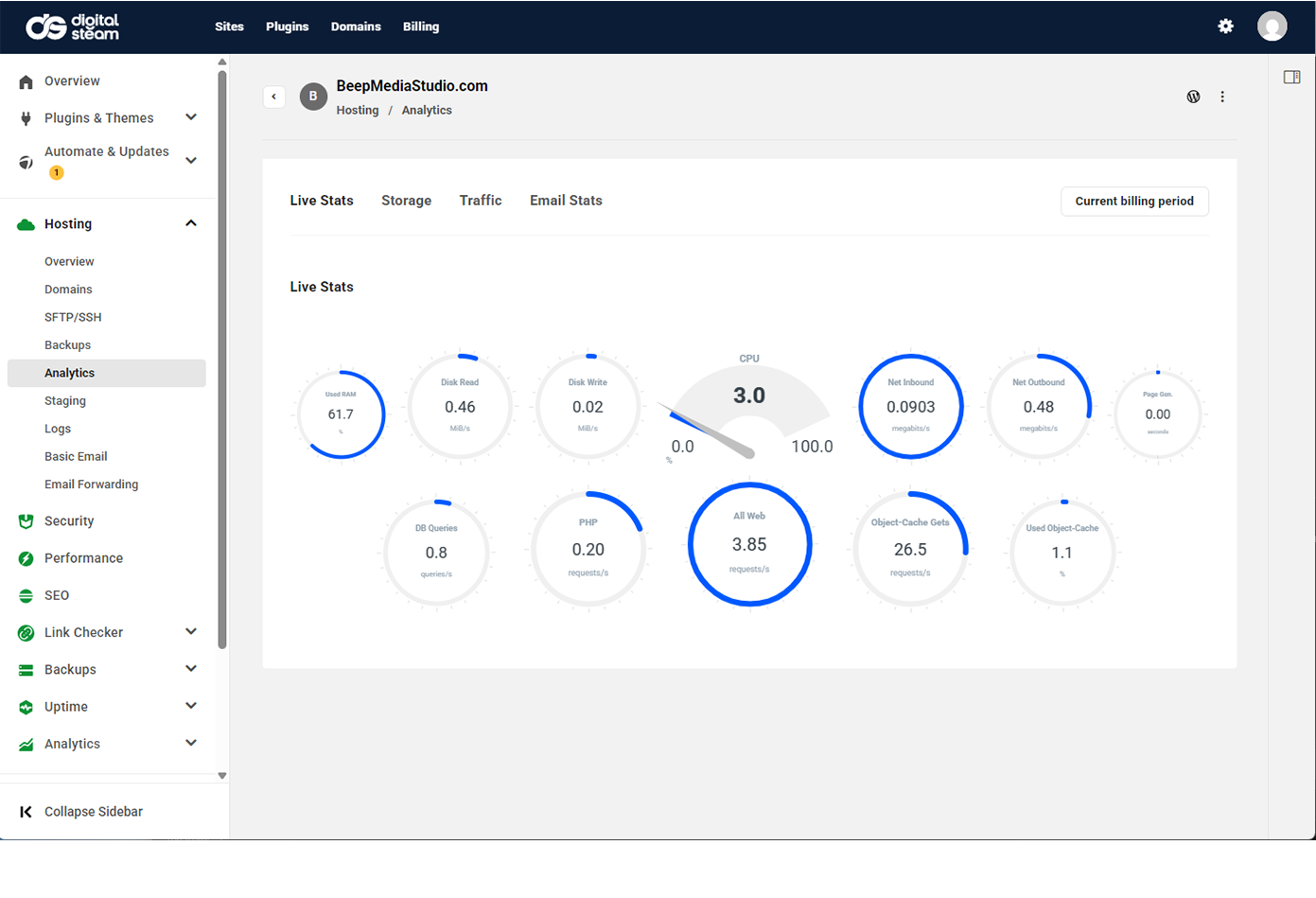Open WordPress admin via WordPress icon
This screenshot has height=898, width=1316.
pyautogui.click(x=1193, y=97)
